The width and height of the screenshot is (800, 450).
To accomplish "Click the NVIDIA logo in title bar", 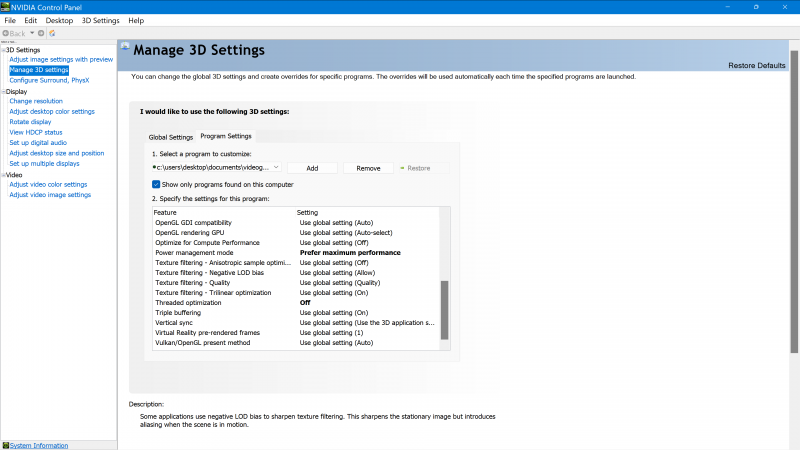I will (x=5, y=7).
